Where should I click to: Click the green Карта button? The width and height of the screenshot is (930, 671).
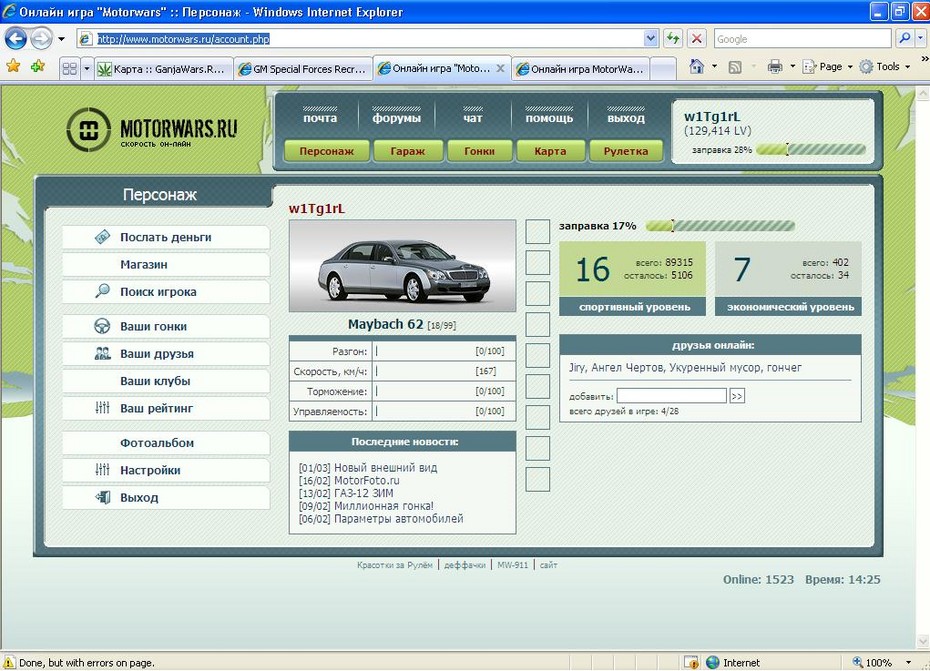point(550,151)
